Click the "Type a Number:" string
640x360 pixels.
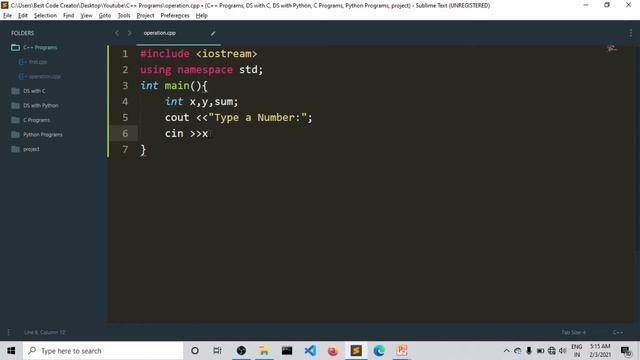(x=258, y=118)
